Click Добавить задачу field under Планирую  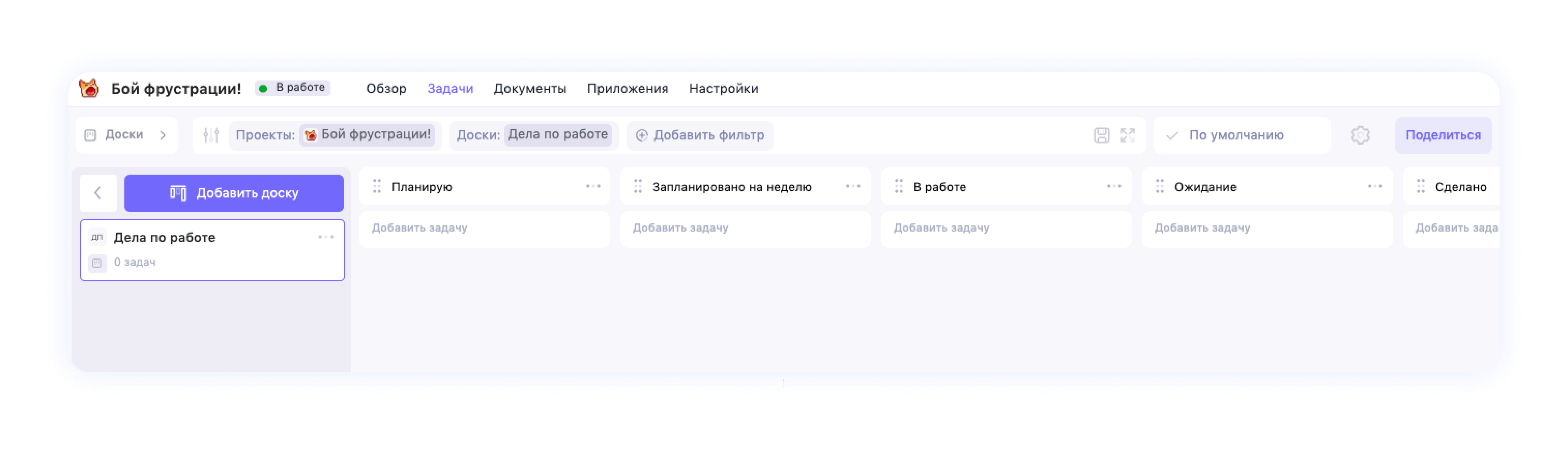484,228
